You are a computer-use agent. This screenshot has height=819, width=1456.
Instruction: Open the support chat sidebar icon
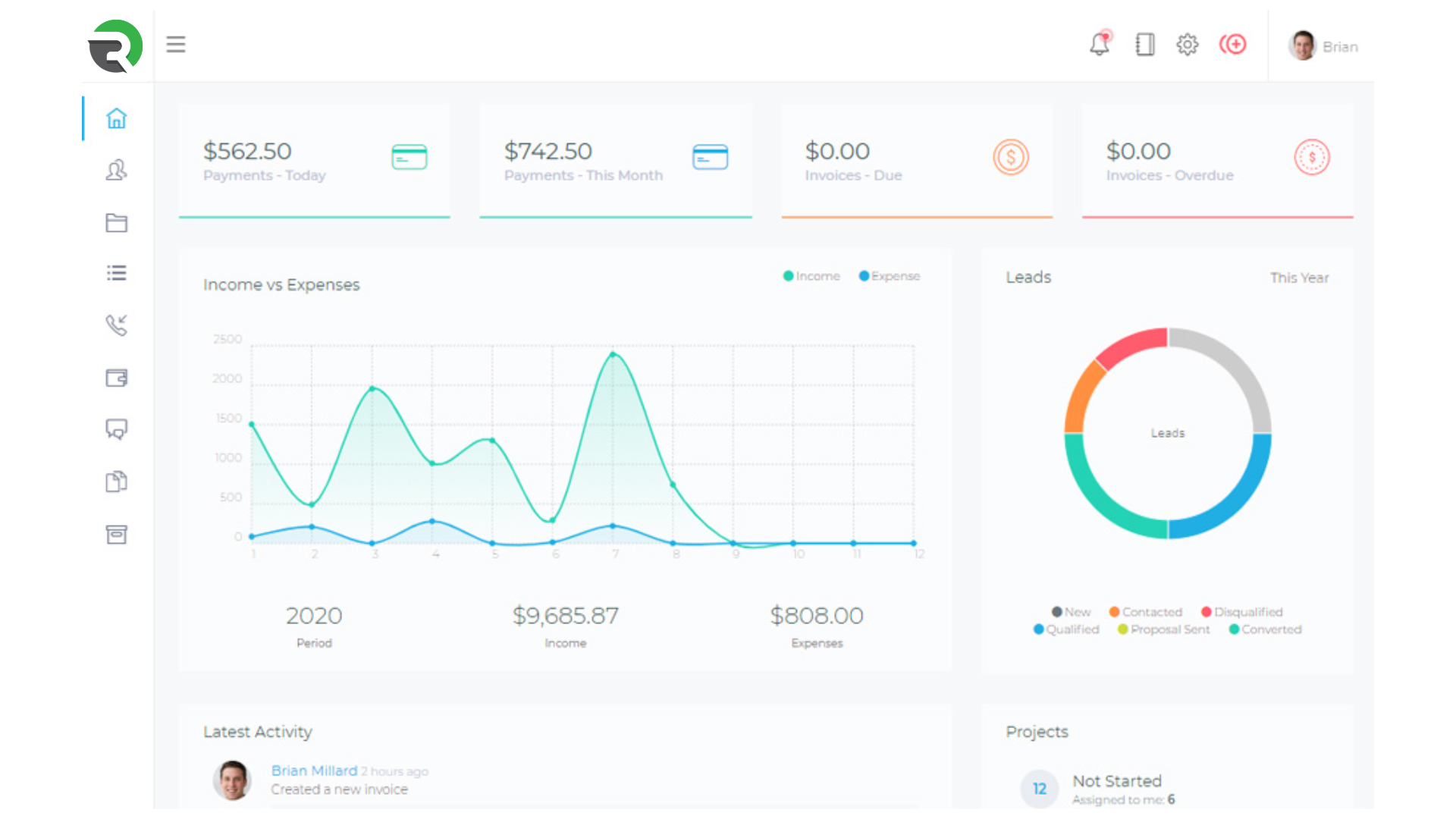click(116, 430)
